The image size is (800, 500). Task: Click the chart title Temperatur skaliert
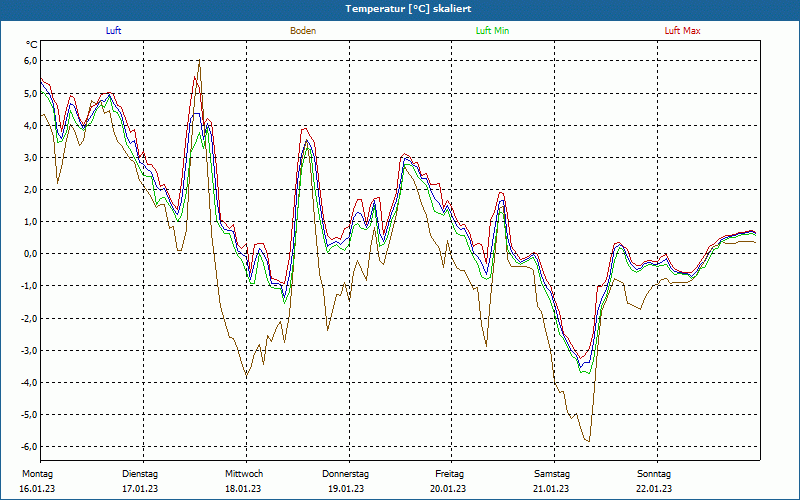(x=400, y=8)
